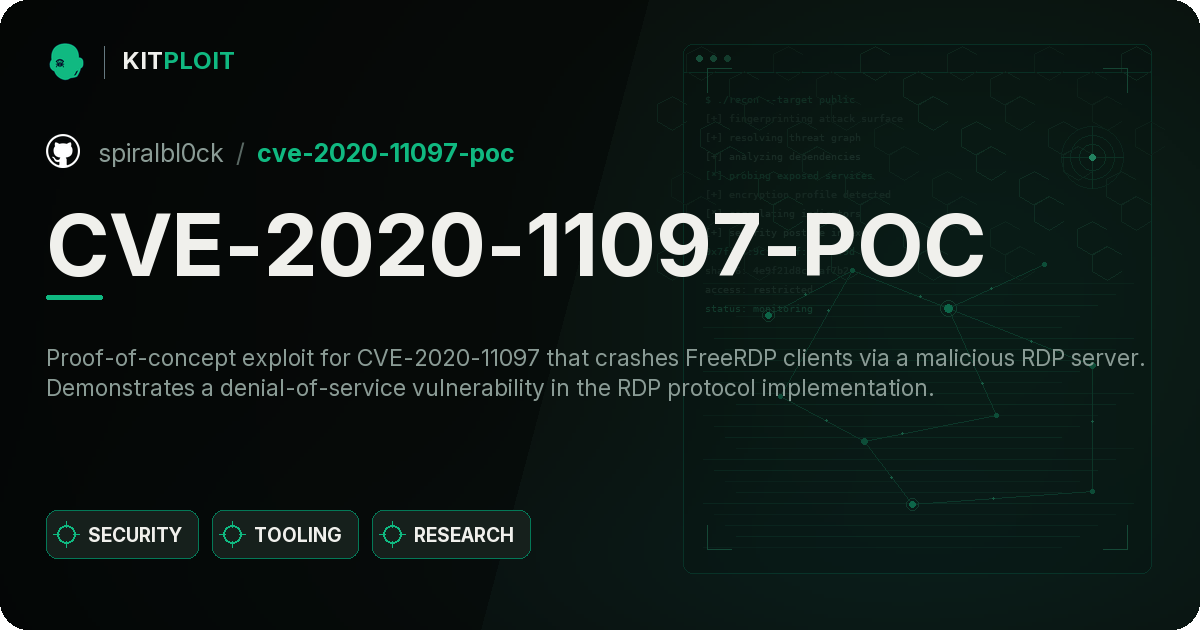Image resolution: width=1200 pixels, height=630 pixels.
Task: Click the radar target icon in mock window
Action: click(x=1092, y=157)
